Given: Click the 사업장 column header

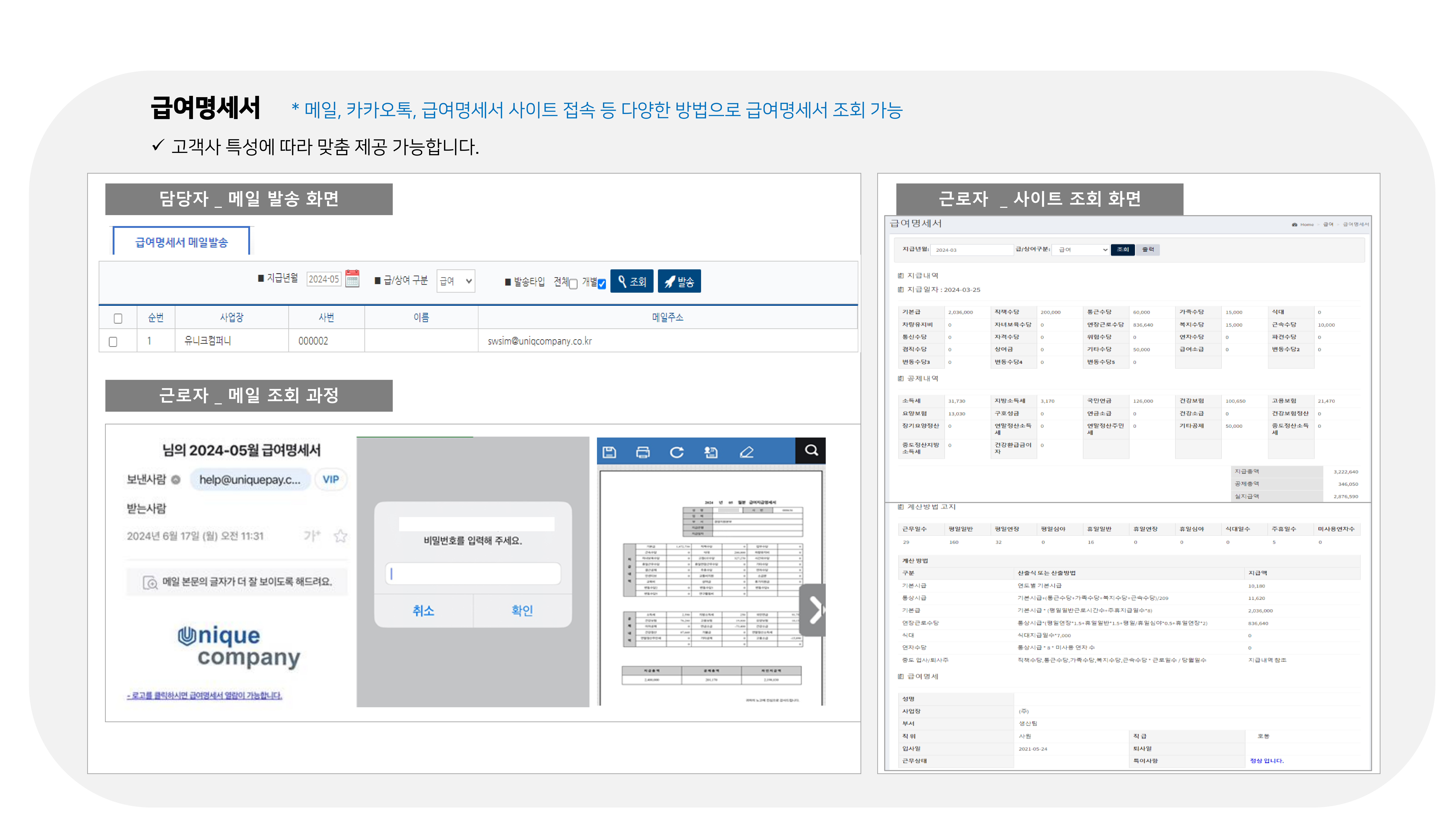Looking at the screenshot, I should (x=232, y=318).
